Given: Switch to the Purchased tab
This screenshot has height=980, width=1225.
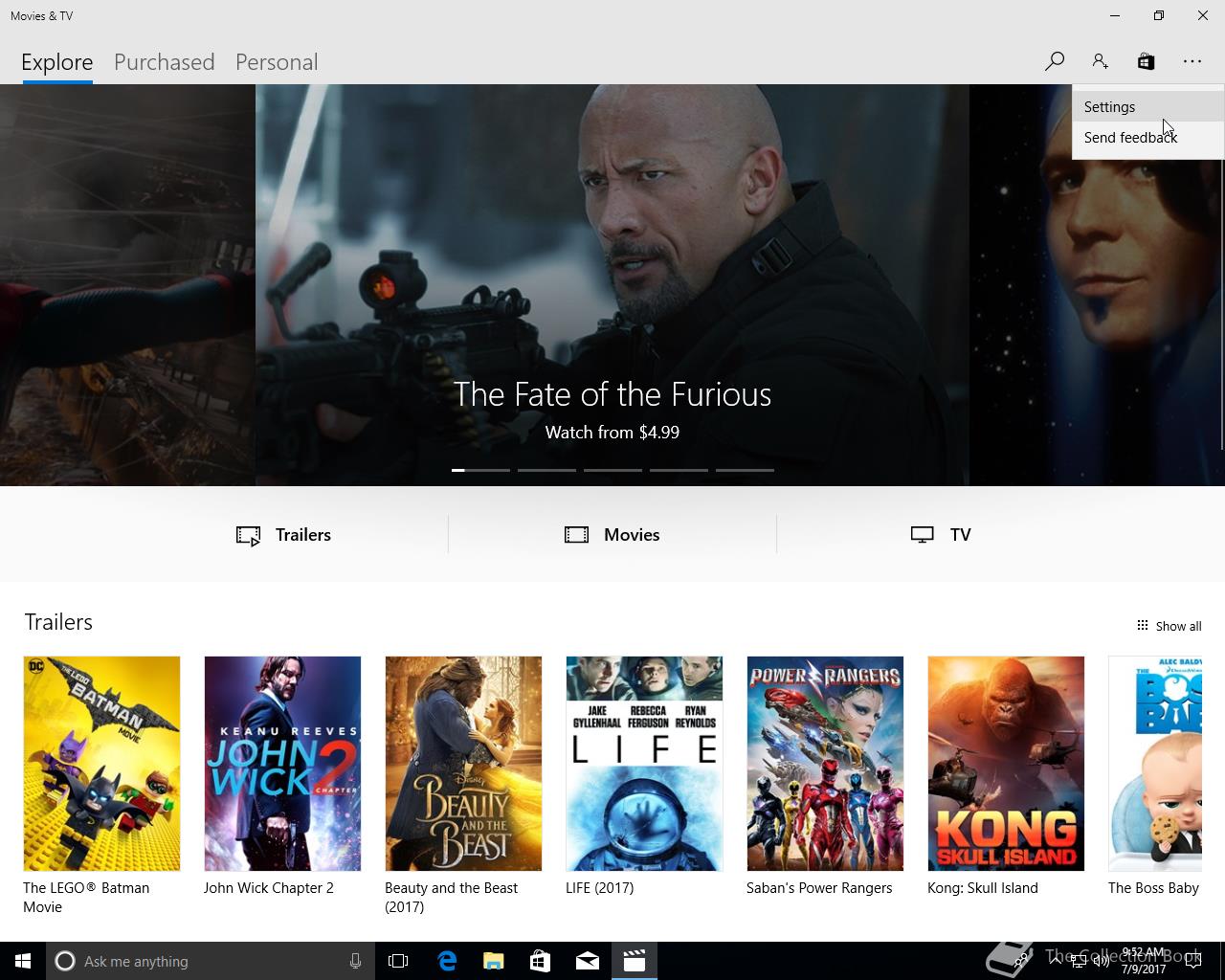Looking at the screenshot, I should click(x=164, y=62).
